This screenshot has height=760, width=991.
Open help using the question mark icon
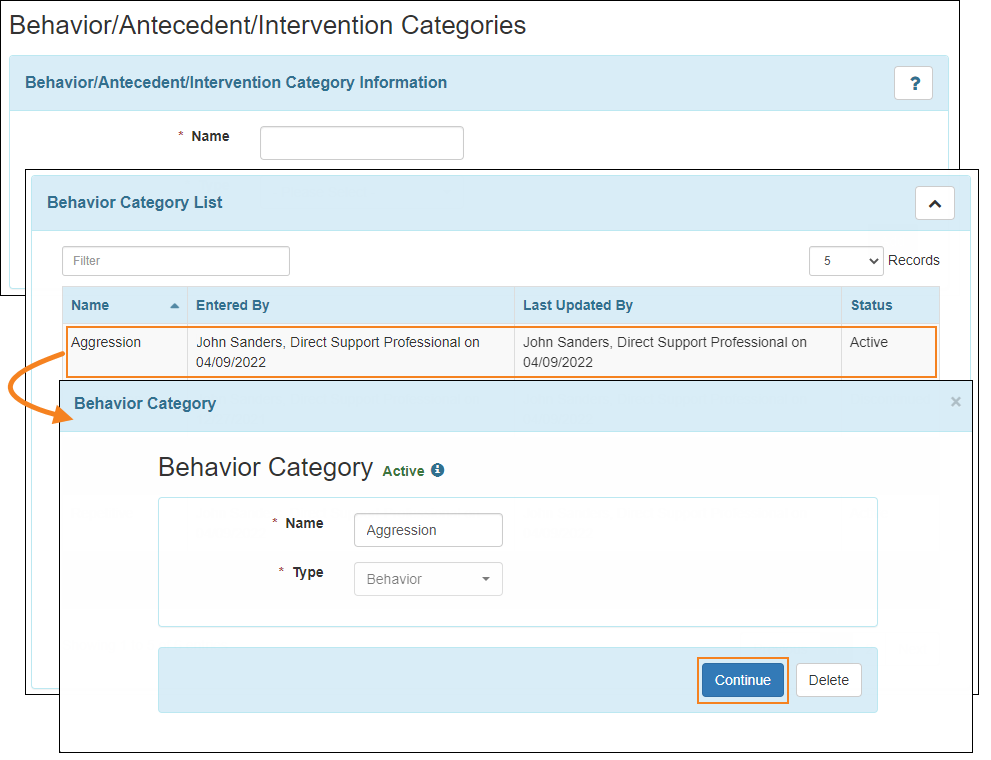pos(913,83)
